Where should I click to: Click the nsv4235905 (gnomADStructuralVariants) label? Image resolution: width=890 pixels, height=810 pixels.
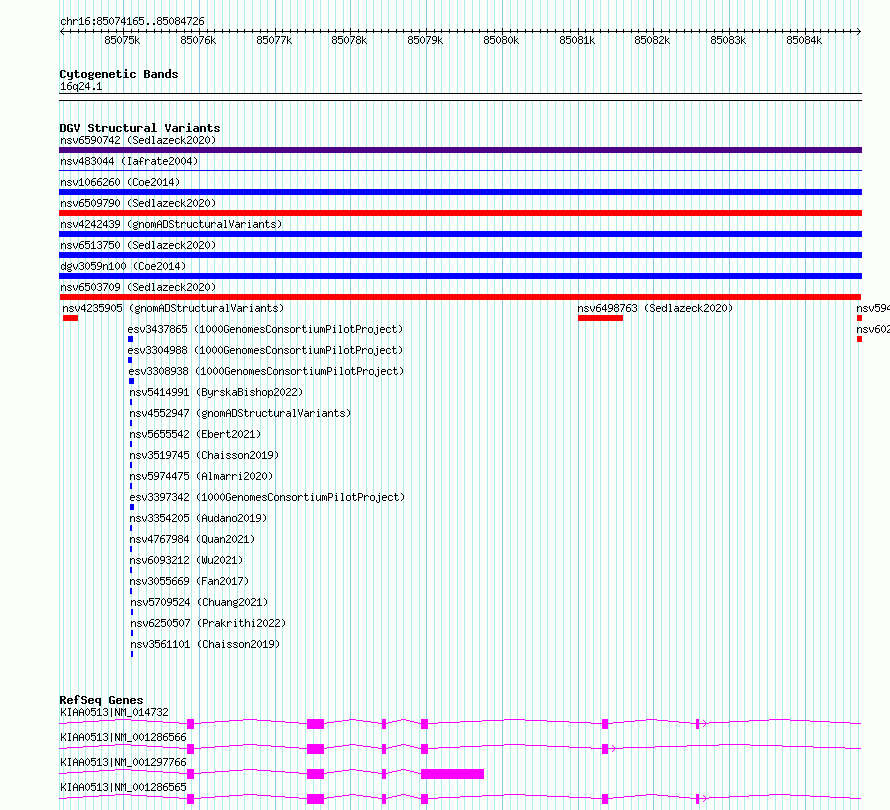(x=173, y=308)
